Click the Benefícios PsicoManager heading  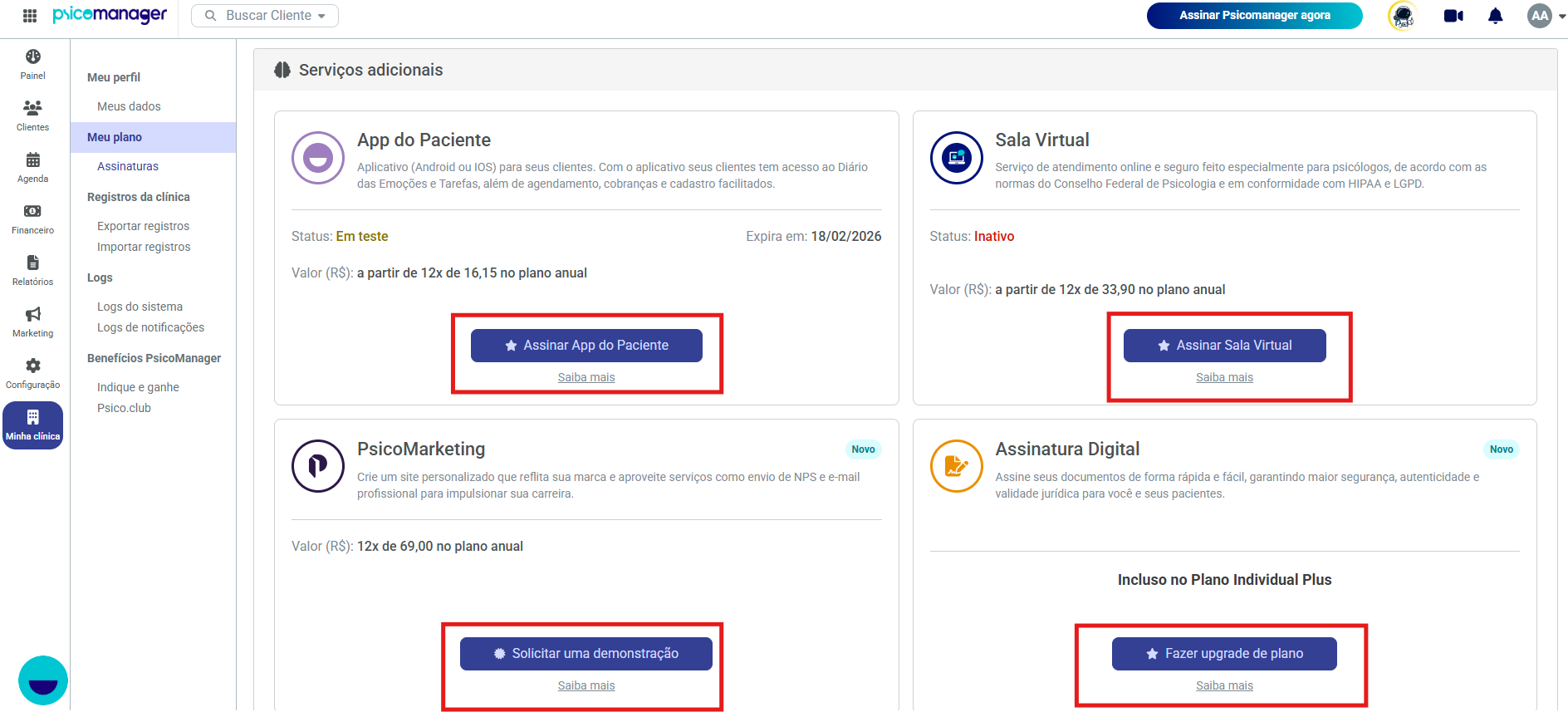pyautogui.click(x=154, y=358)
